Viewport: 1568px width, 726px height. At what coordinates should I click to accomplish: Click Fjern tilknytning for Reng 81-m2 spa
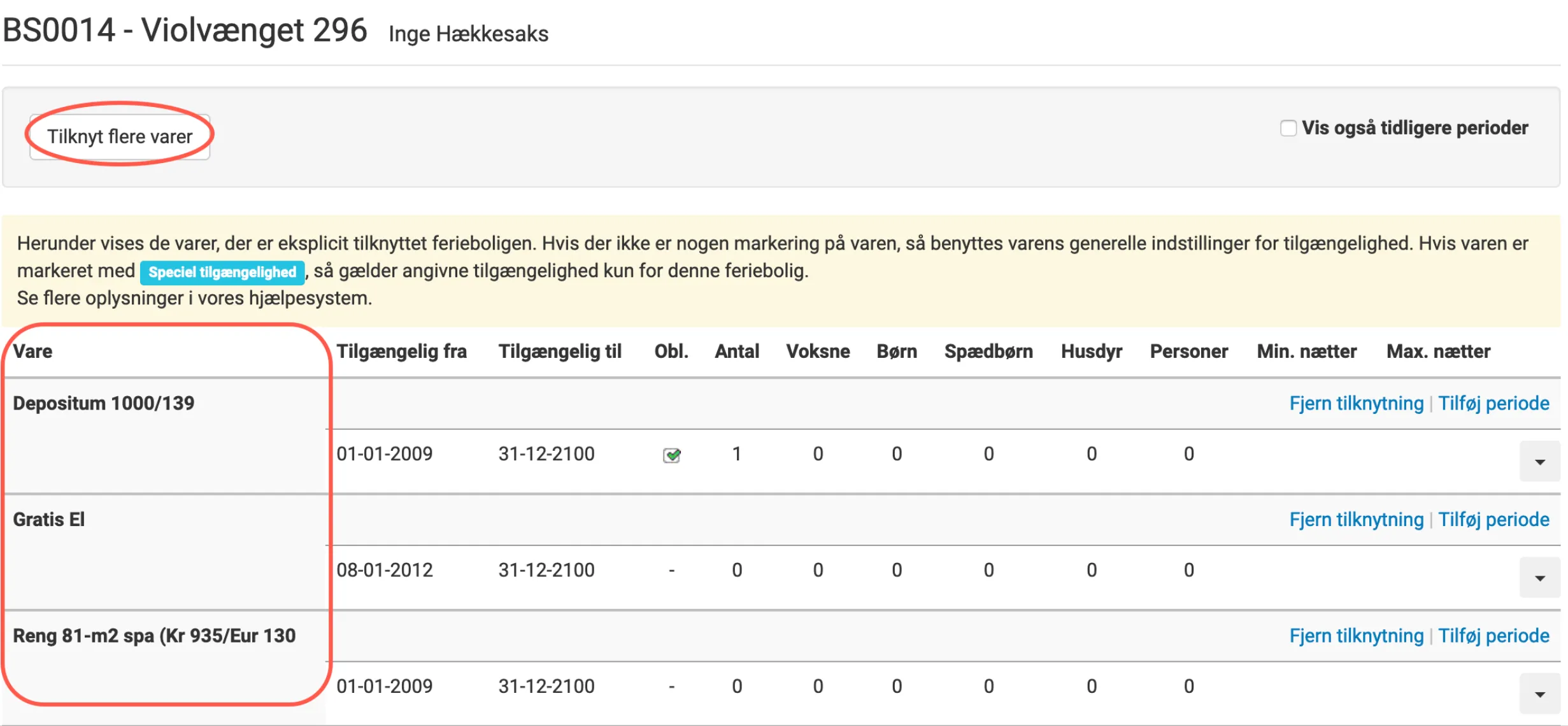pos(1356,636)
